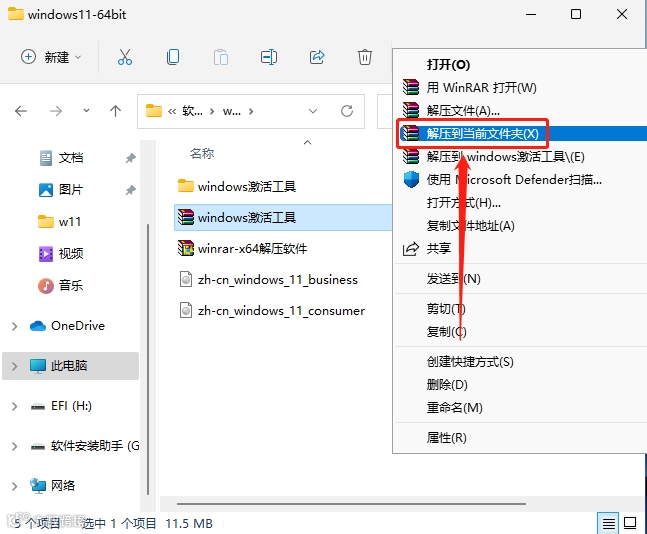This screenshot has height=534, width=647.
Task: Click the w... breadcrumb in address bar
Action: (231, 111)
